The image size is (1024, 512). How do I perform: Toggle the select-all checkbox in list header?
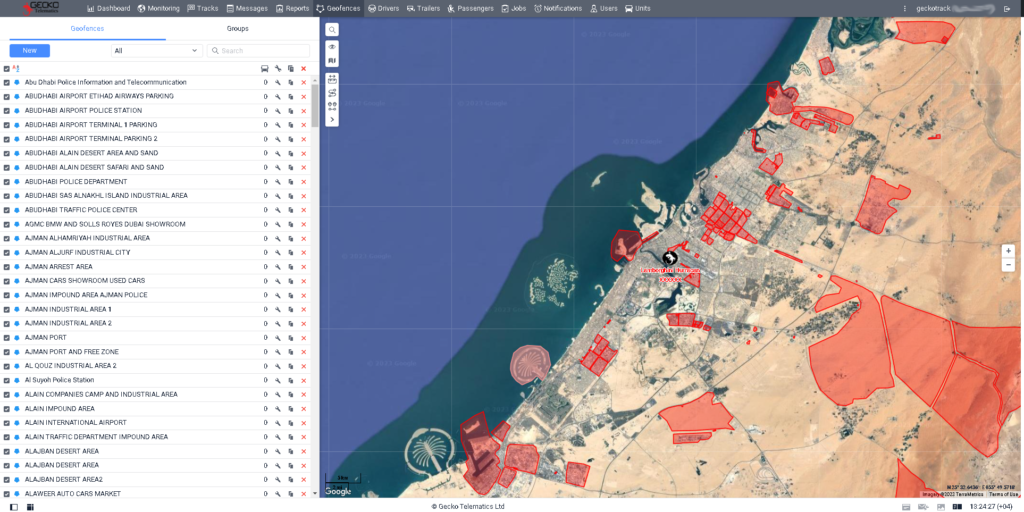6,69
